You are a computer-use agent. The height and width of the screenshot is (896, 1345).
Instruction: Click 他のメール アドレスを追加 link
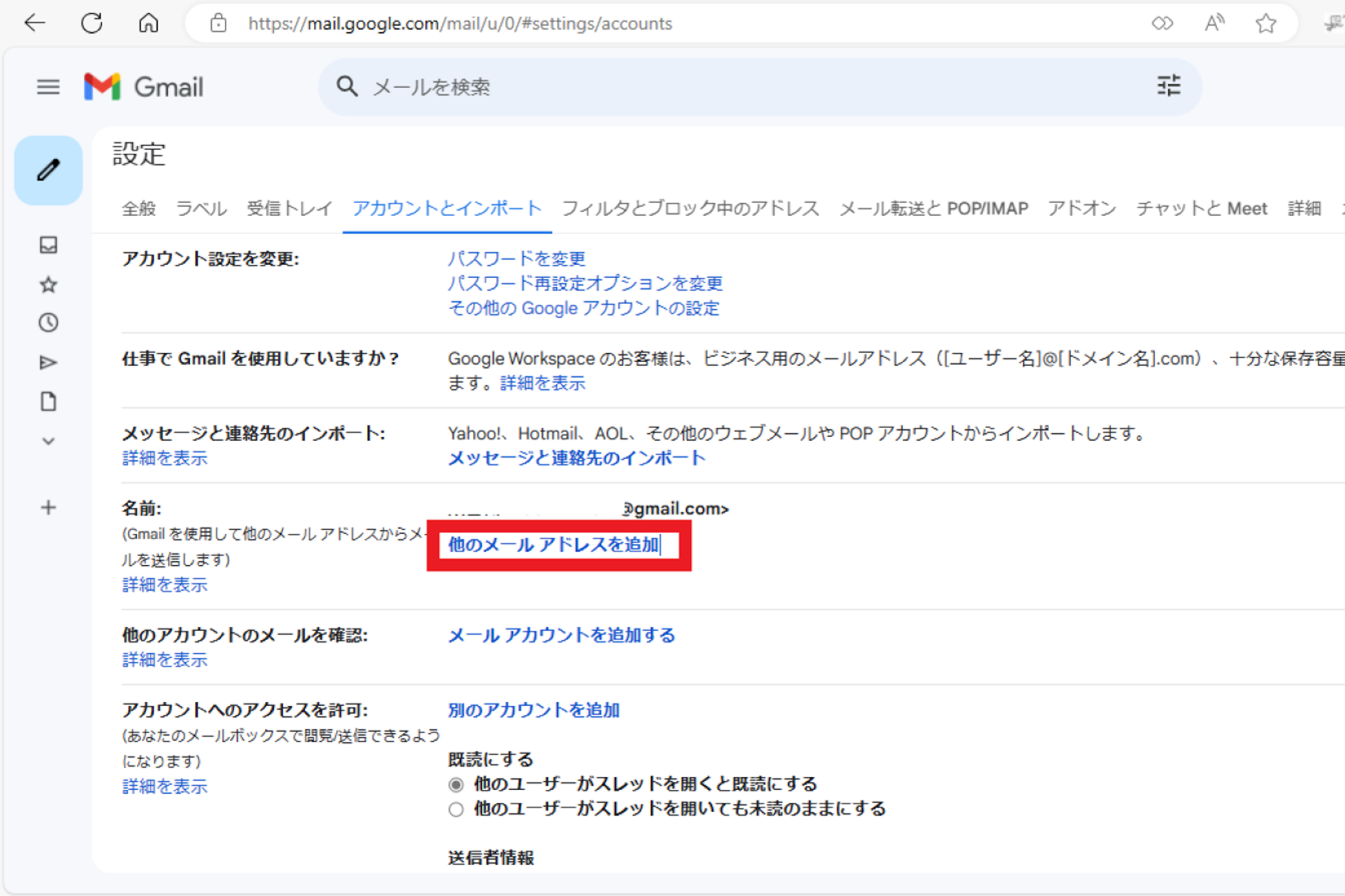pos(553,545)
